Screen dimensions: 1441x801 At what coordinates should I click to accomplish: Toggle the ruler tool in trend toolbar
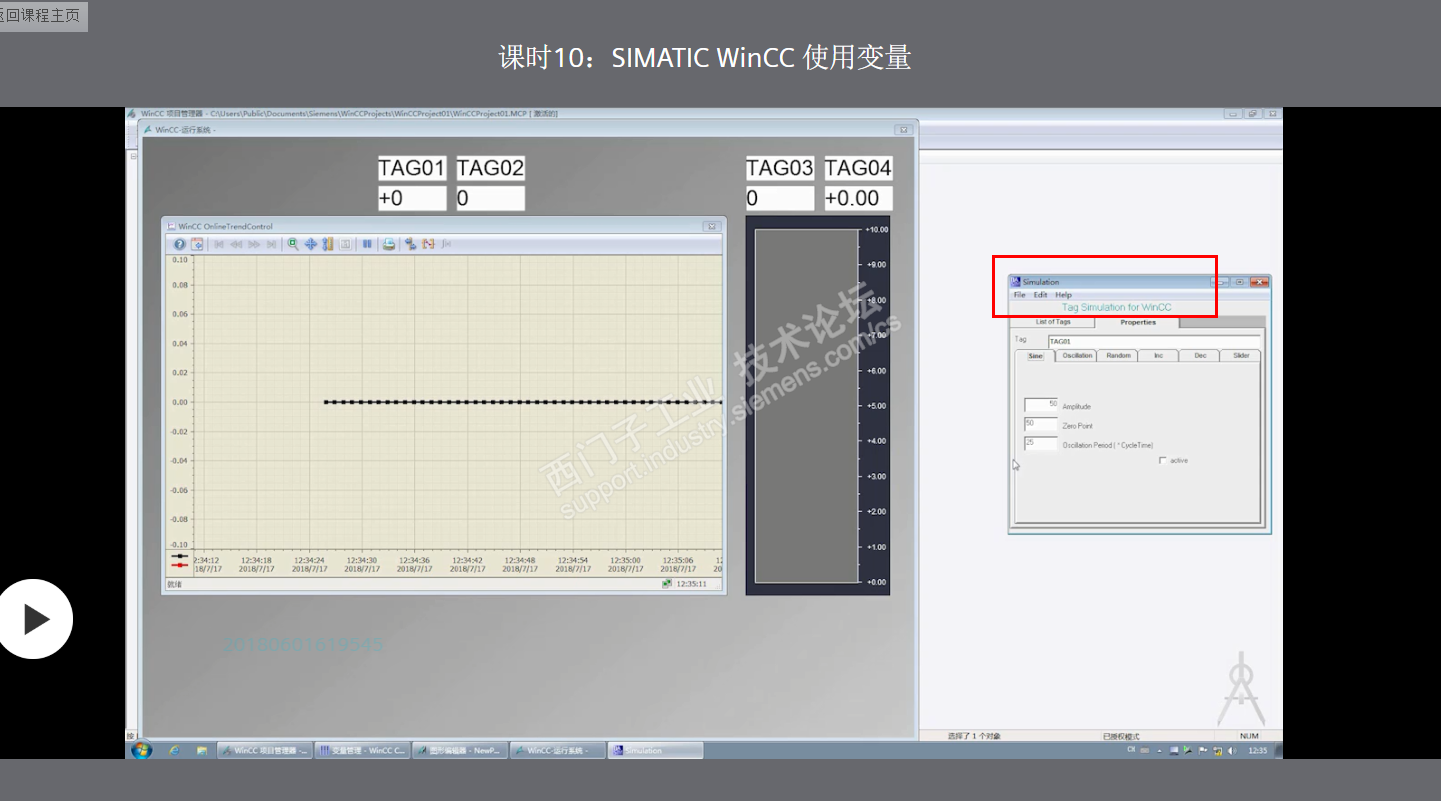tap(327, 244)
